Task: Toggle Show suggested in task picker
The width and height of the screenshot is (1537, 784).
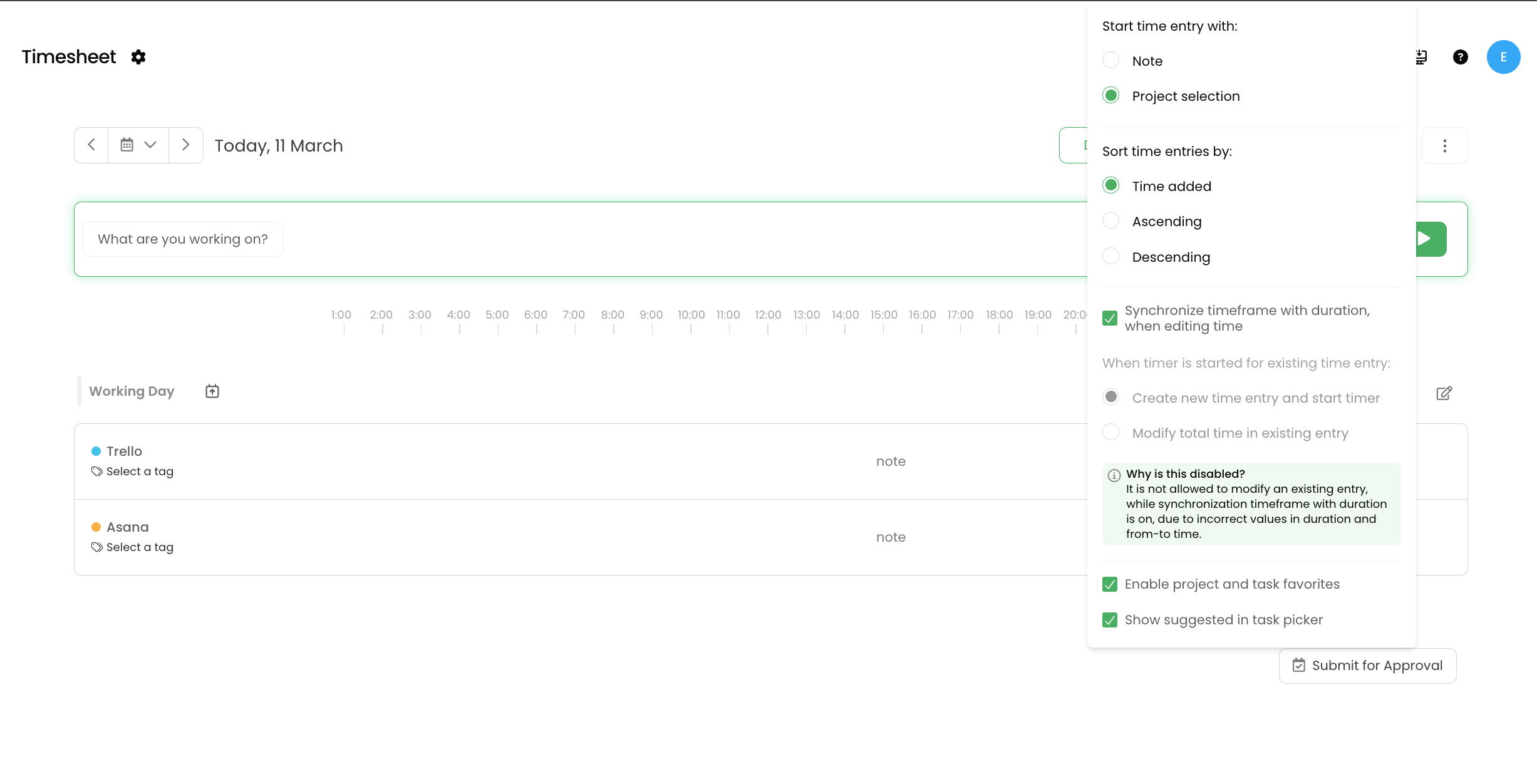Action: pos(1110,620)
